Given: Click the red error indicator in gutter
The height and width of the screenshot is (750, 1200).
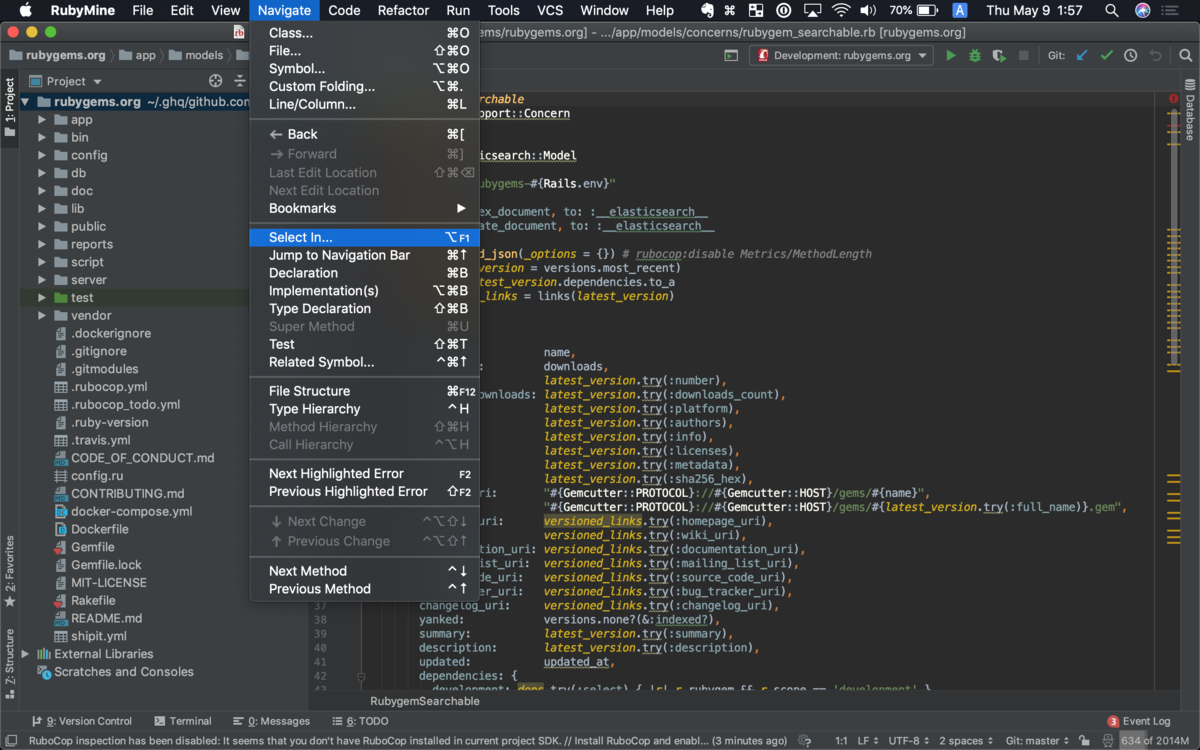Looking at the screenshot, I should tap(1174, 99).
